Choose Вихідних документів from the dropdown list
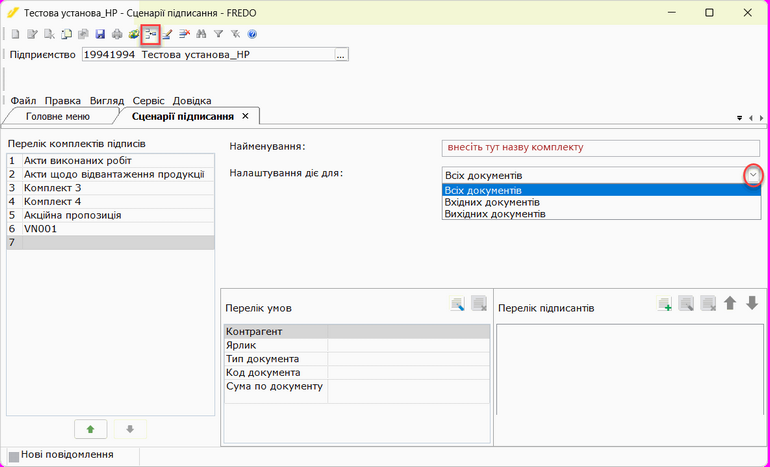The width and height of the screenshot is (770, 467). 601,214
